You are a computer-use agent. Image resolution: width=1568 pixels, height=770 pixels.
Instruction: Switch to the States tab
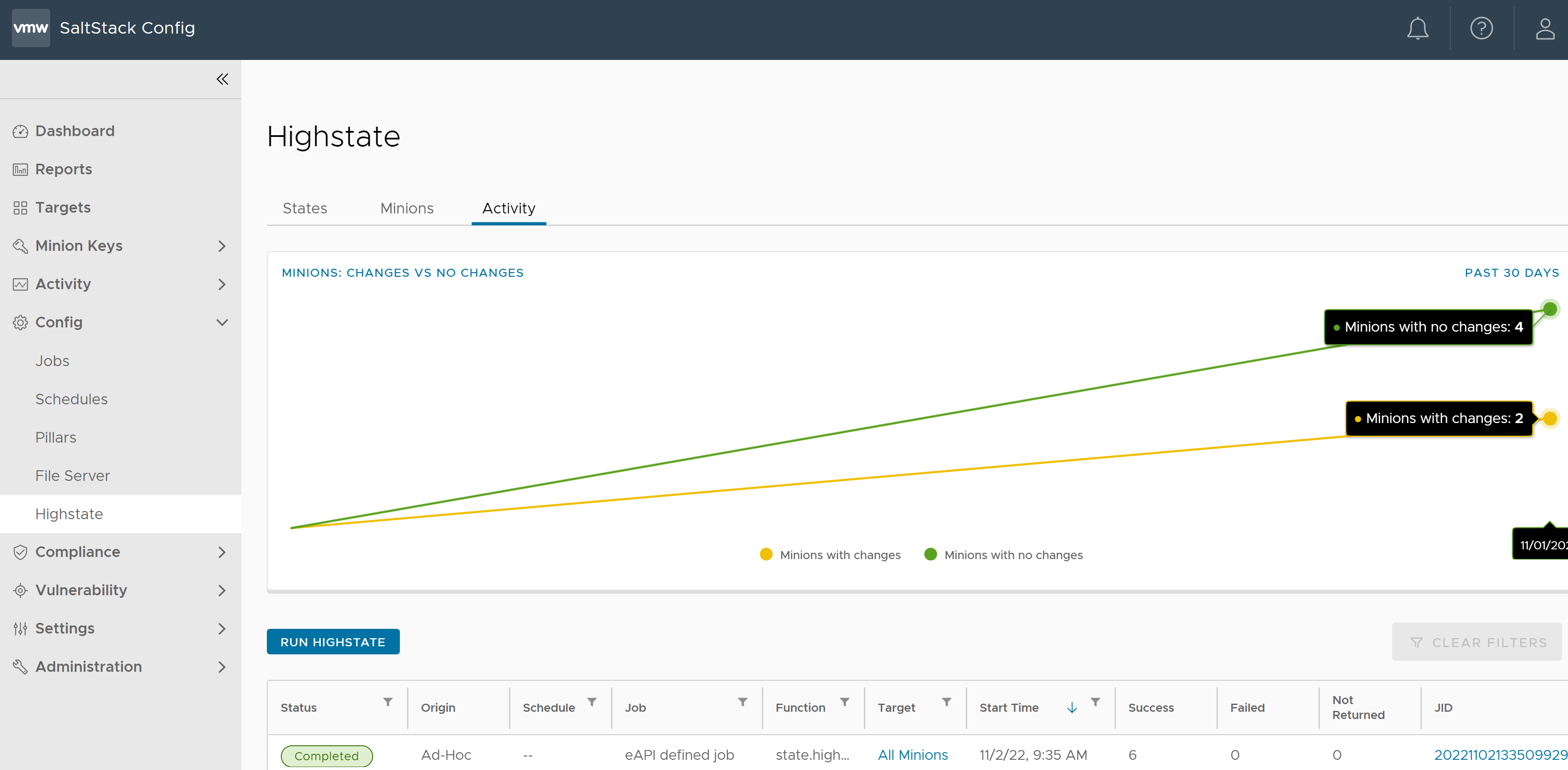(303, 208)
